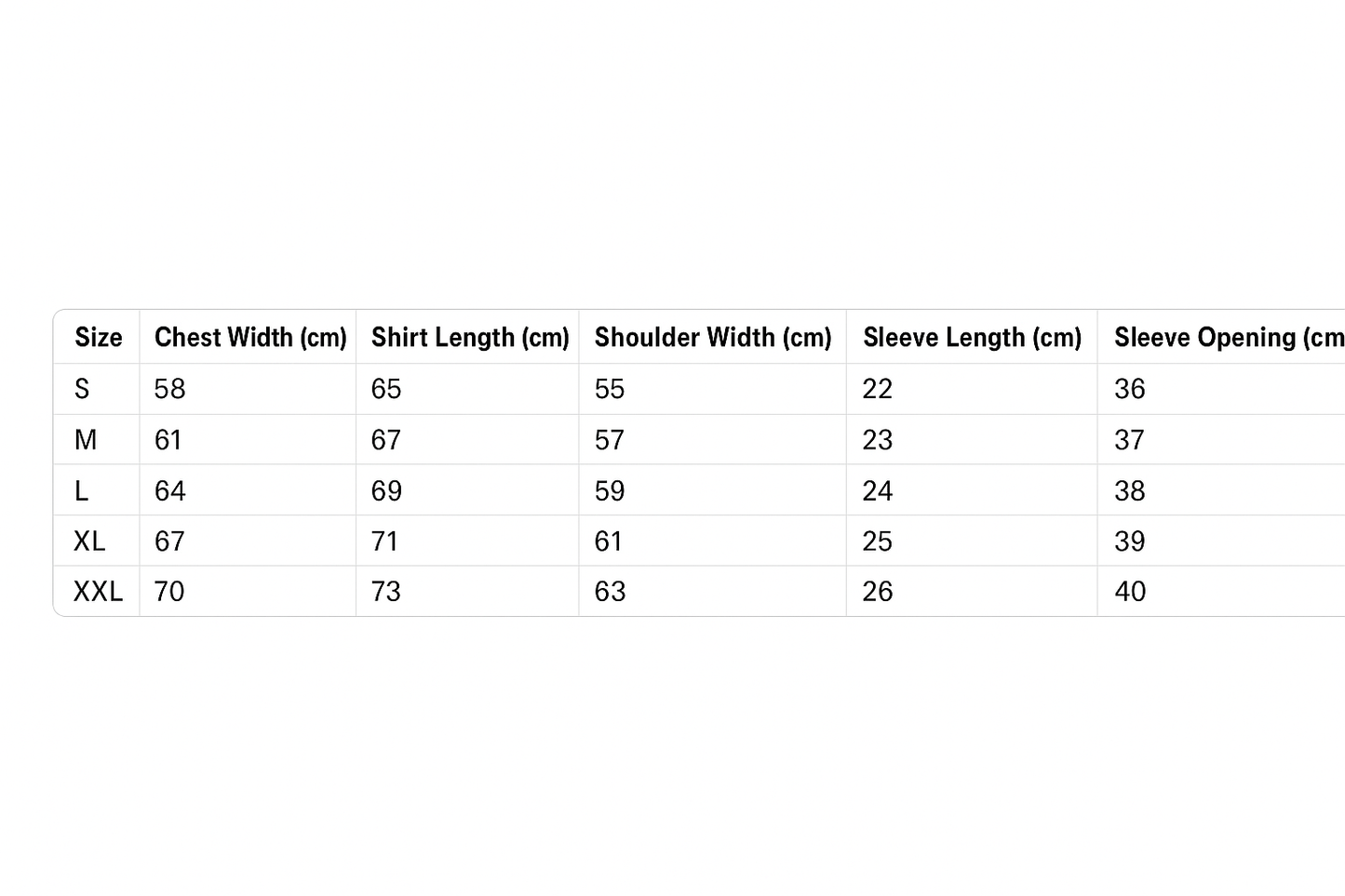
Task: Click sleeve opening value 37
Action: click(x=1129, y=440)
